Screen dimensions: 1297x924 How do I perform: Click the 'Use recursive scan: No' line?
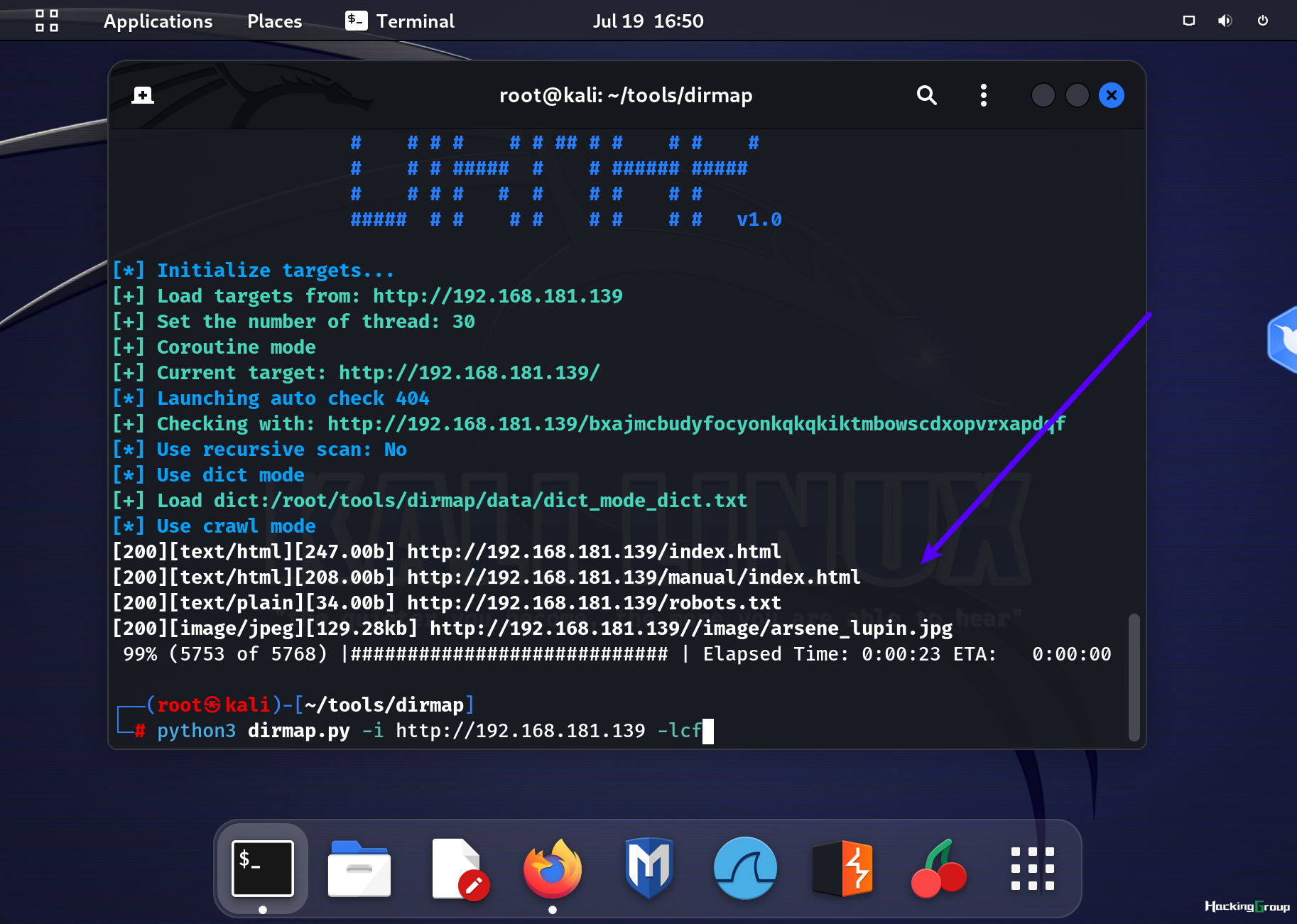point(259,450)
